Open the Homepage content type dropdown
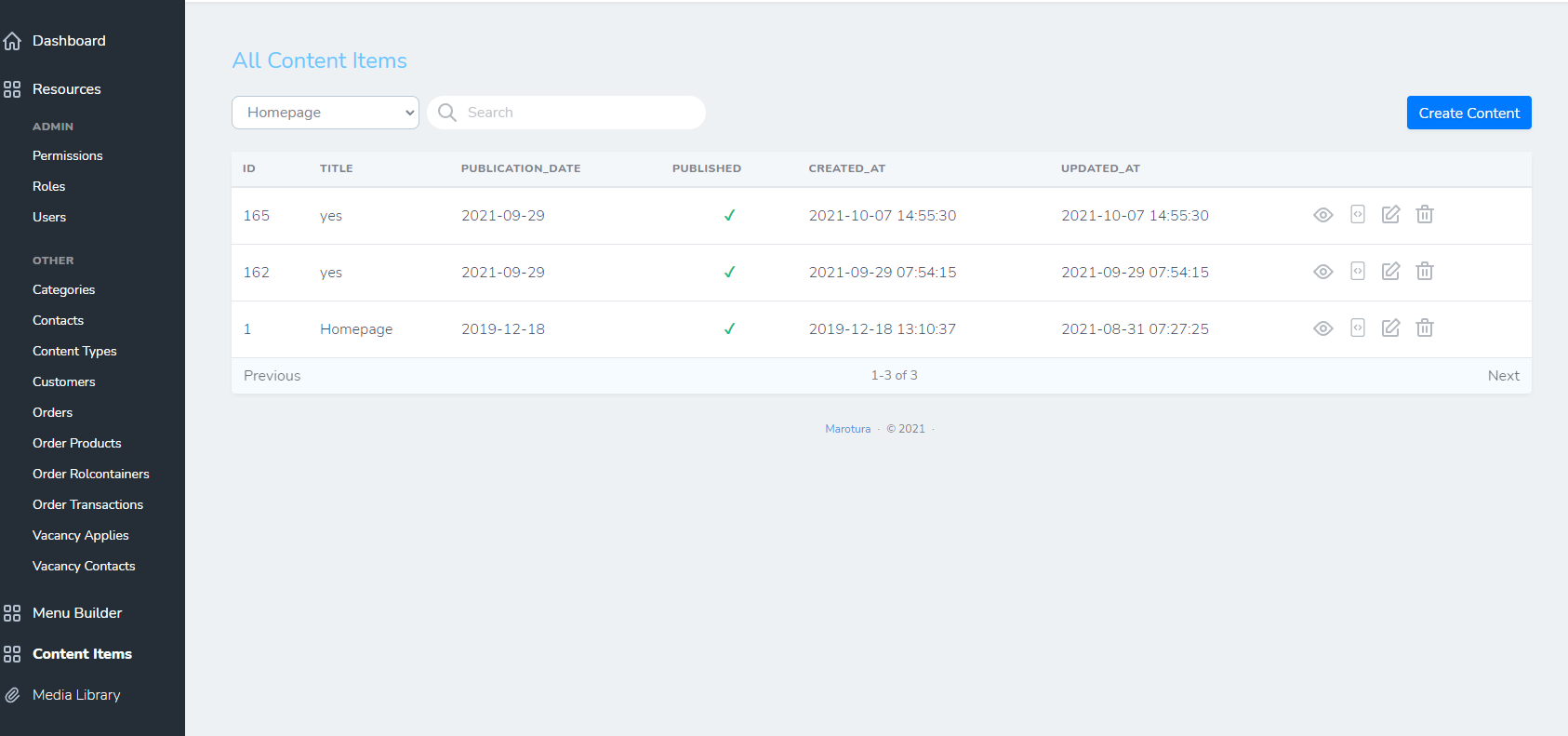The image size is (1568, 736). click(x=325, y=113)
